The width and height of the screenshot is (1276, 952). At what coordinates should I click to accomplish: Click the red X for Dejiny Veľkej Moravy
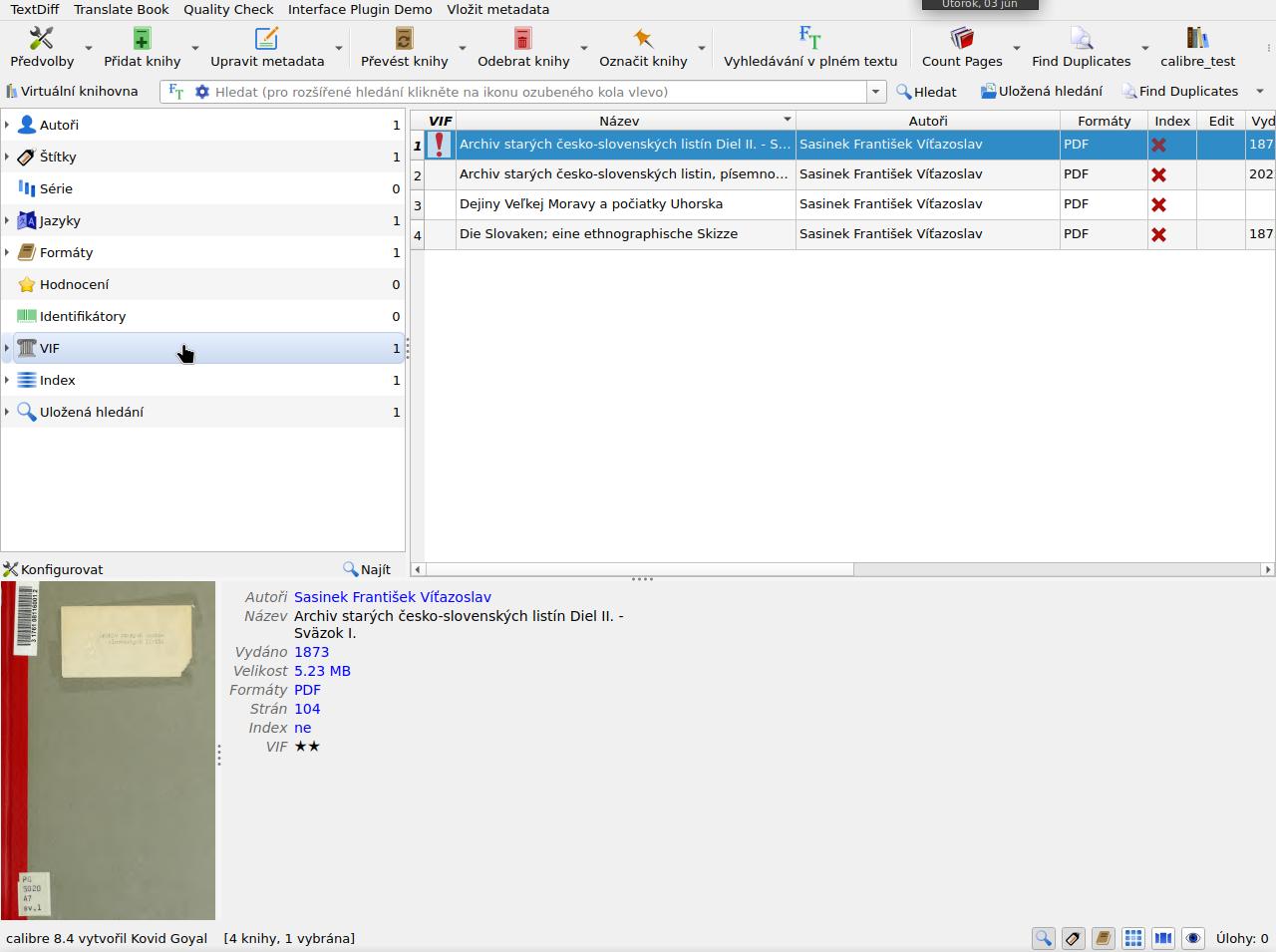point(1158,204)
